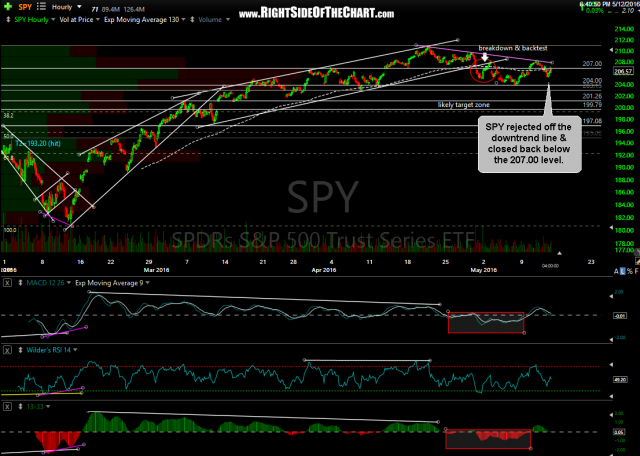Click the RSI scale lower arrow
Screen dimensions: 640x456
click(x=611, y=396)
